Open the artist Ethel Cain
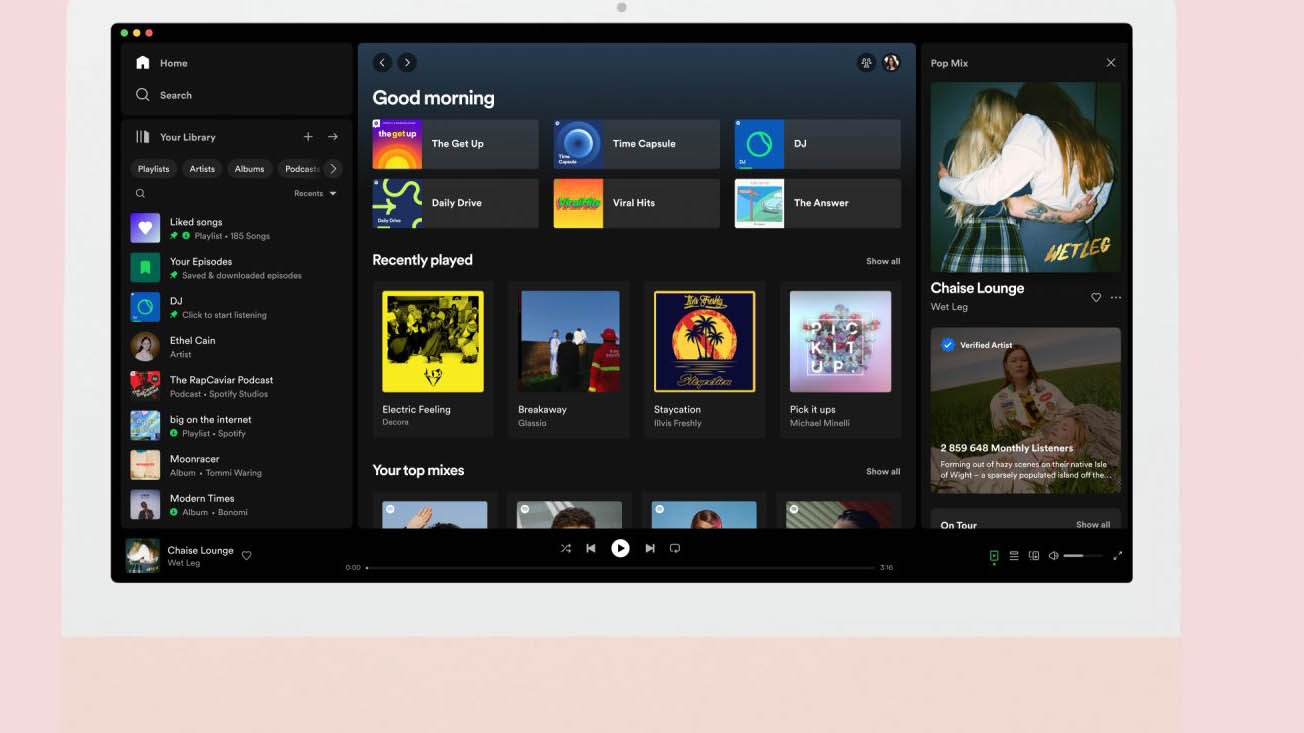Image resolution: width=1304 pixels, height=733 pixels. (x=236, y=347)
